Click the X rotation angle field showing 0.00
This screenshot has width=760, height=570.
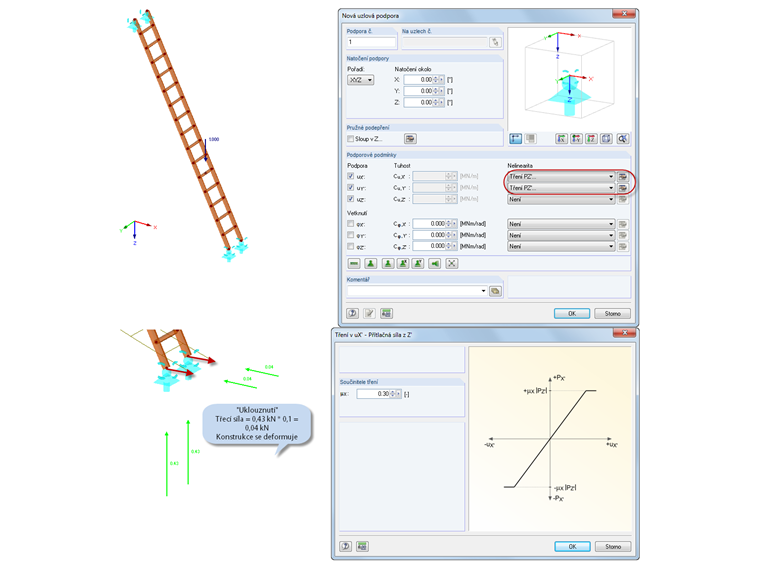tap(418, 80)
